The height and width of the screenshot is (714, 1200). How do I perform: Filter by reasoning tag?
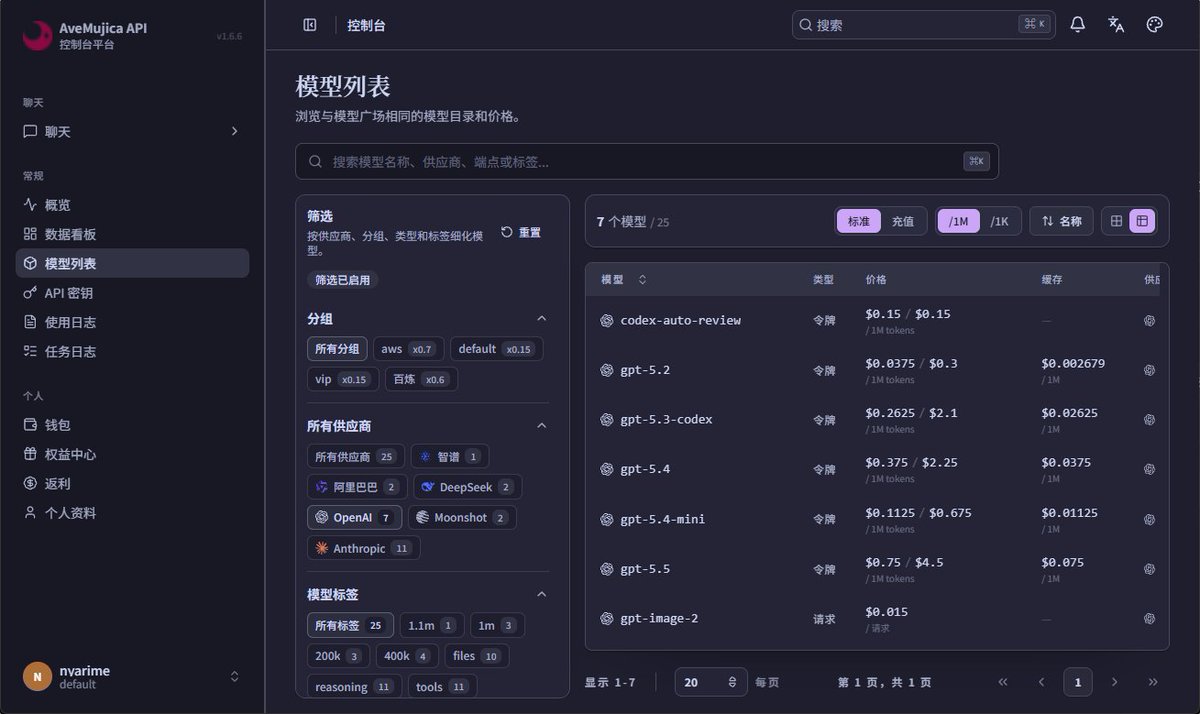pos(354,686)
